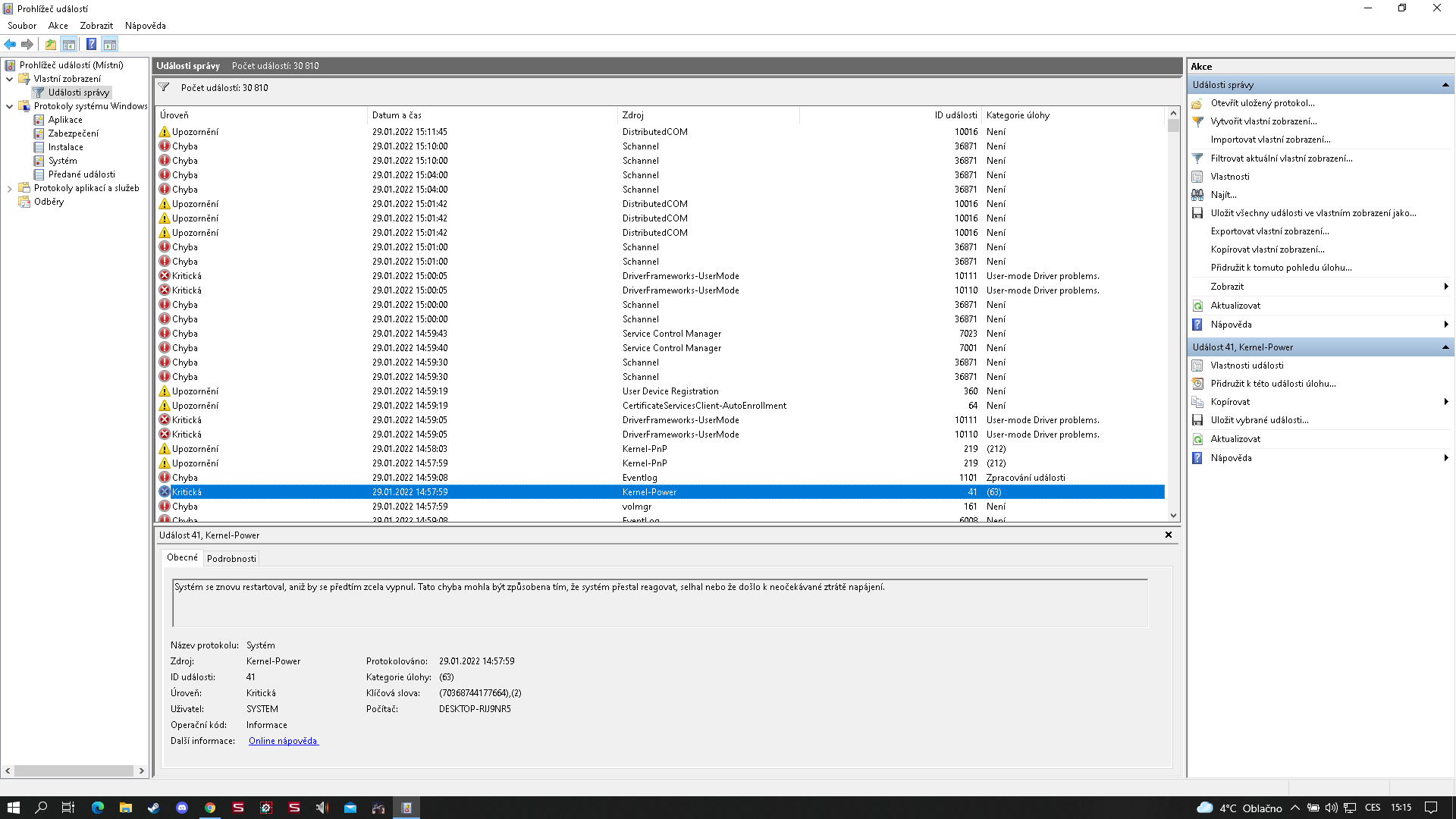Viewport: 1456px width, 819px height.
Task: Click the filter icon next to Počet událostí
Action: 164,87
